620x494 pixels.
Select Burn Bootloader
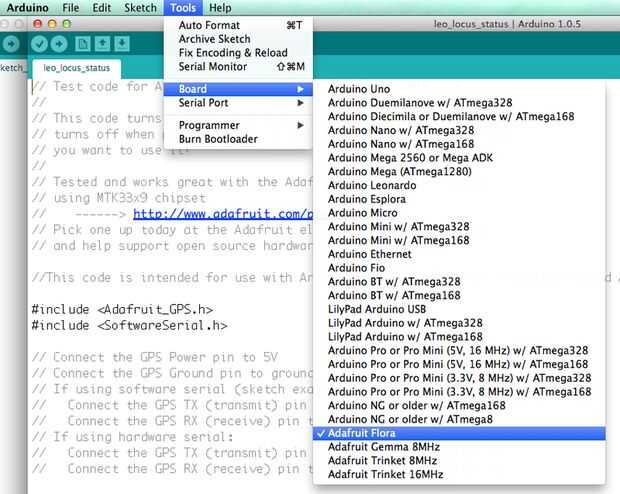[238, 139]
